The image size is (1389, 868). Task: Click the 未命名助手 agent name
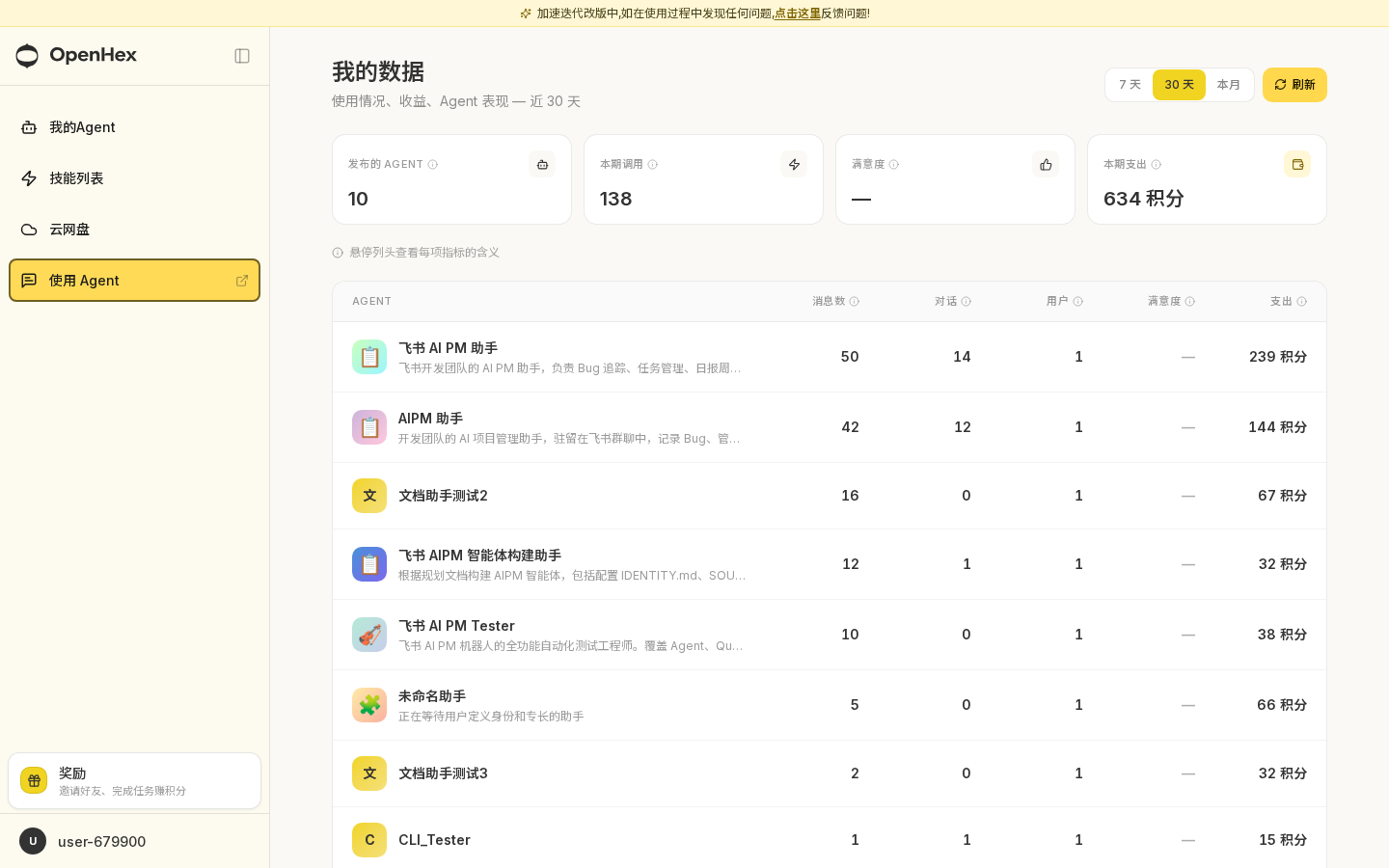pyautogui.click(x=432, y=696)
